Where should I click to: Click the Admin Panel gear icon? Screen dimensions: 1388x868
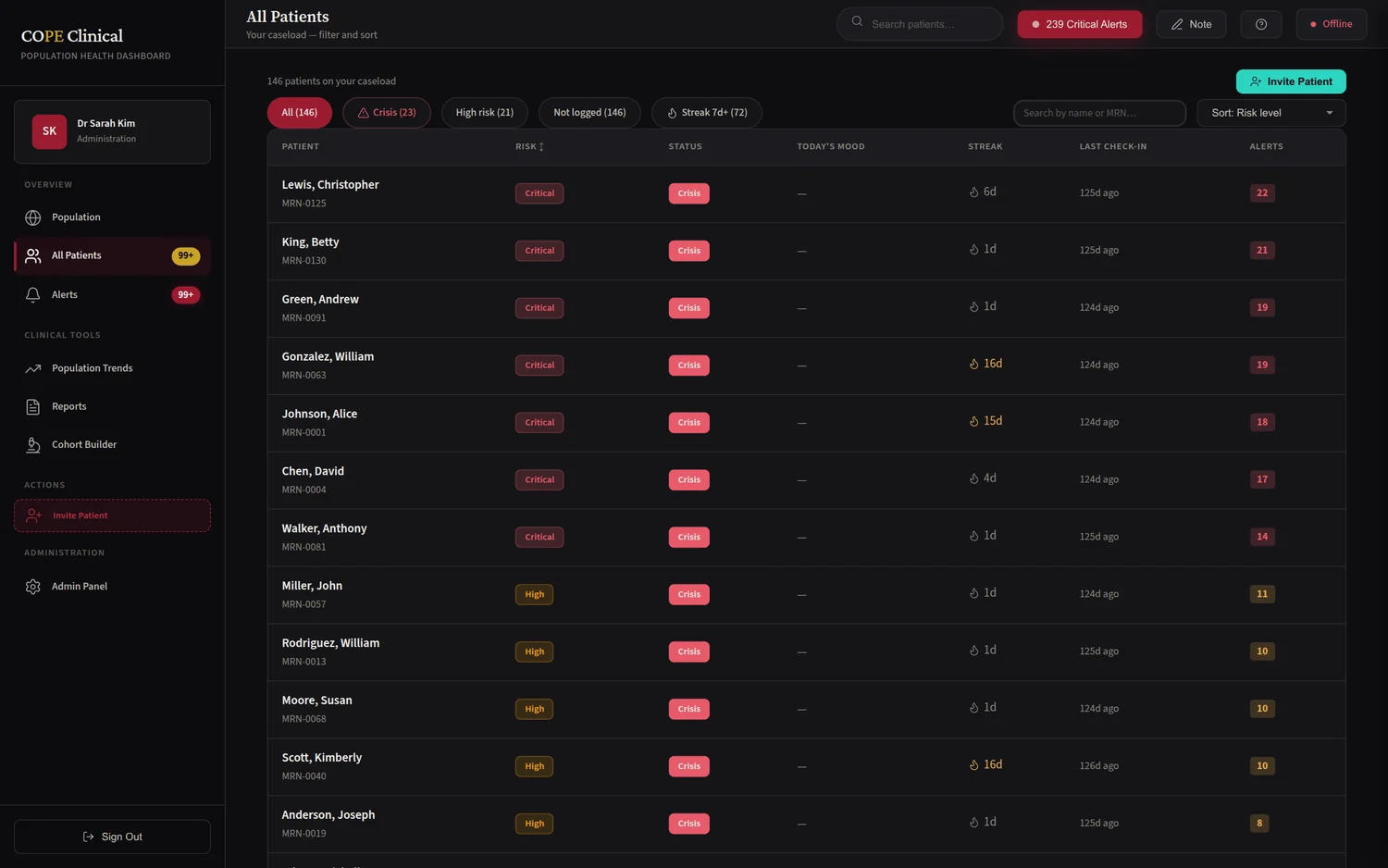click(33, 587)
